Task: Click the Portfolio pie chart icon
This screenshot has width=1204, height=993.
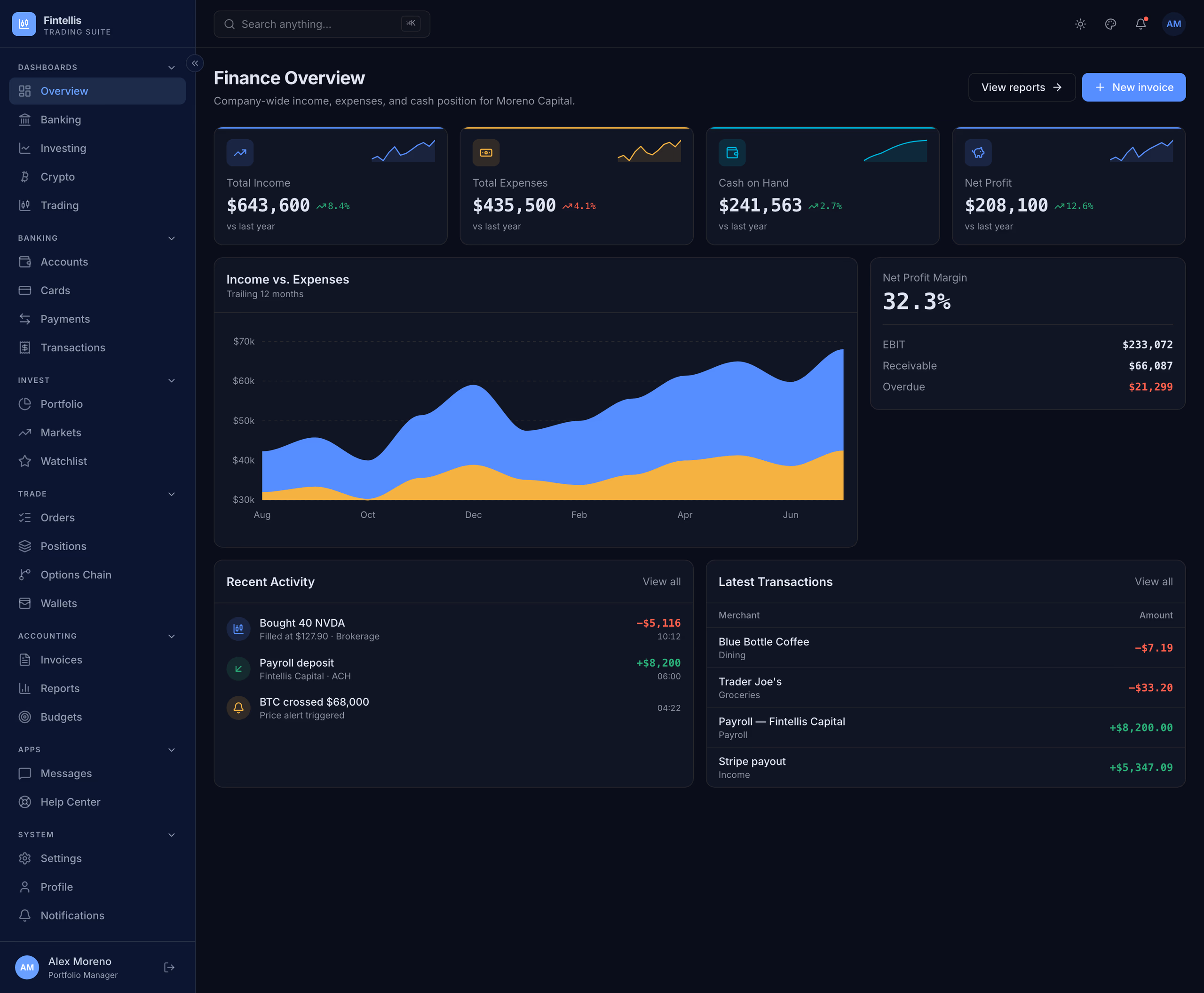Action: tap(24, 404)
